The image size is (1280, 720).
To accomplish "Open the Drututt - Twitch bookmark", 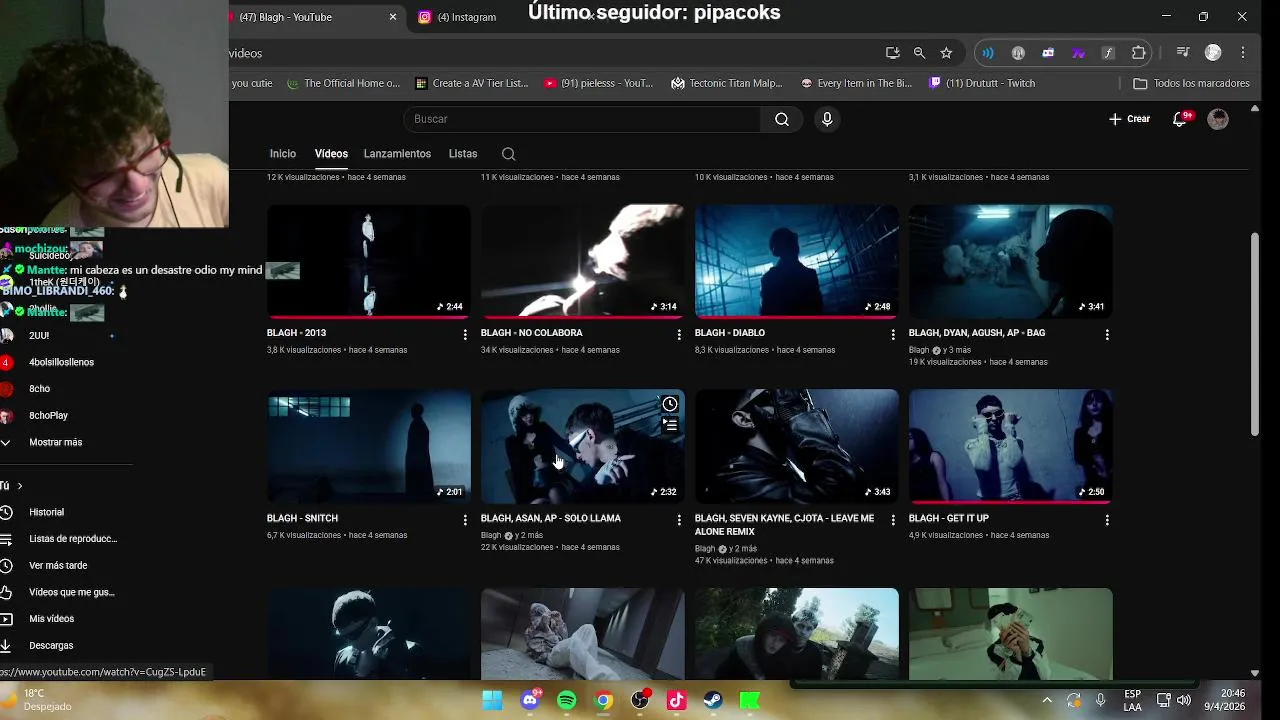I will (x=982, y=83).
